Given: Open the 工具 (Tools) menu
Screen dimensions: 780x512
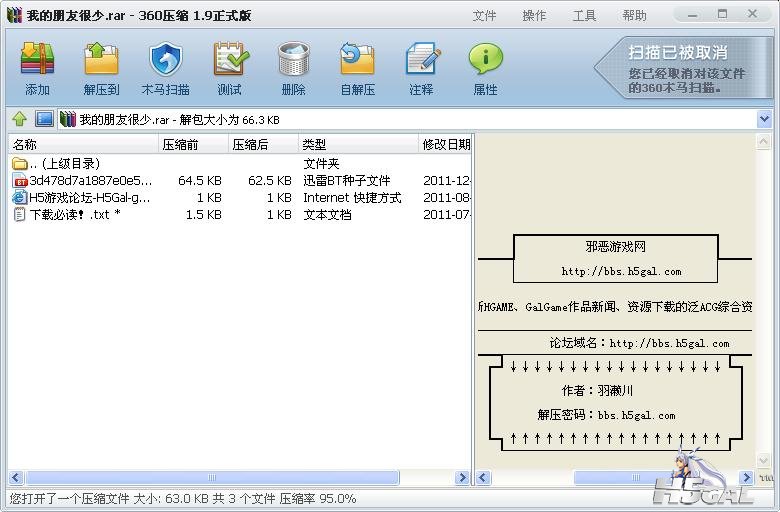Looking at the screenshot, I should pyautogui.click(x=584, y=16).
